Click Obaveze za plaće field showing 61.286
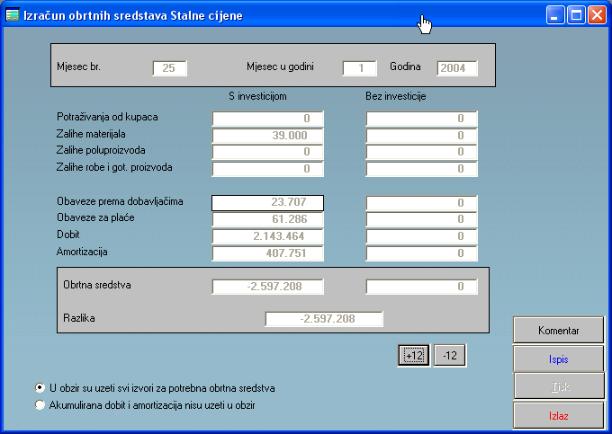Viewport: 612px width, 434px height. 268,219
